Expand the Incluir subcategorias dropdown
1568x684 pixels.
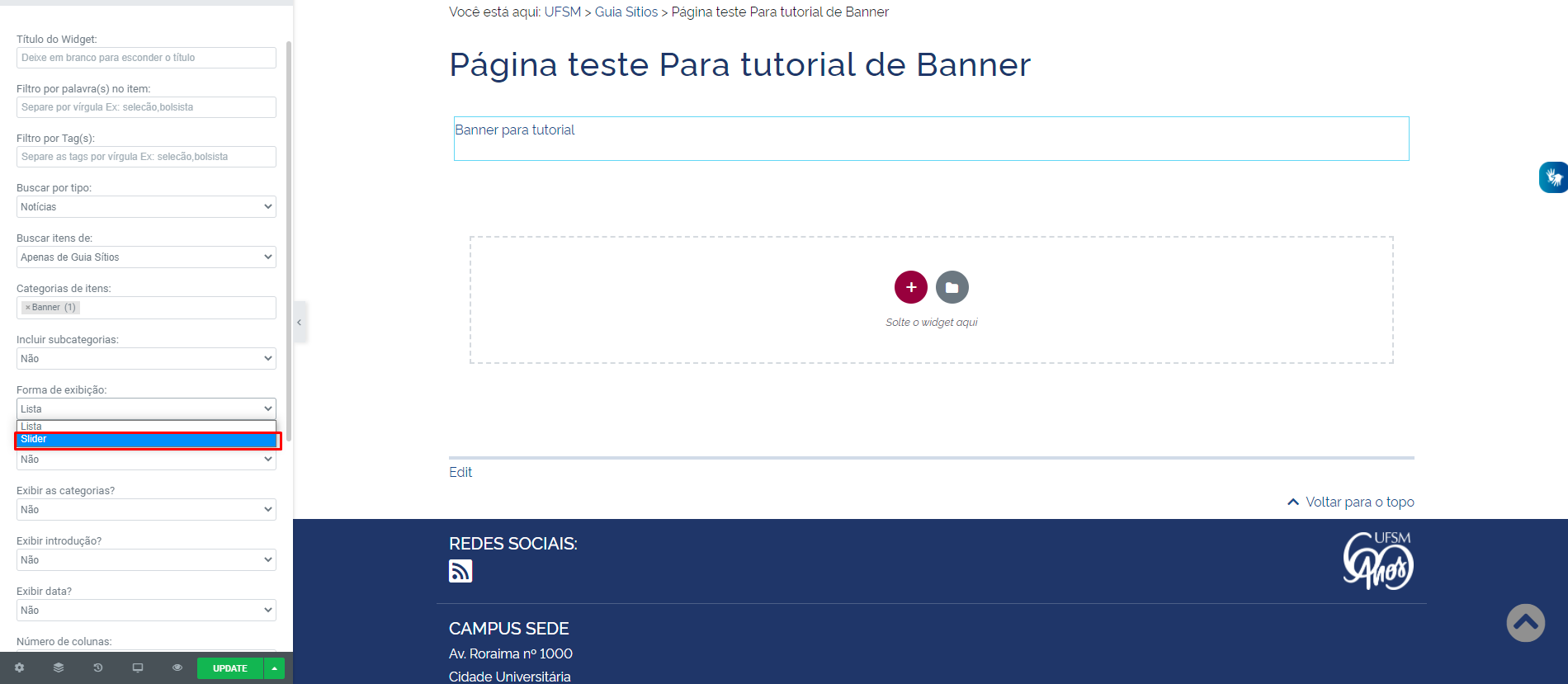tap(146, 359)
